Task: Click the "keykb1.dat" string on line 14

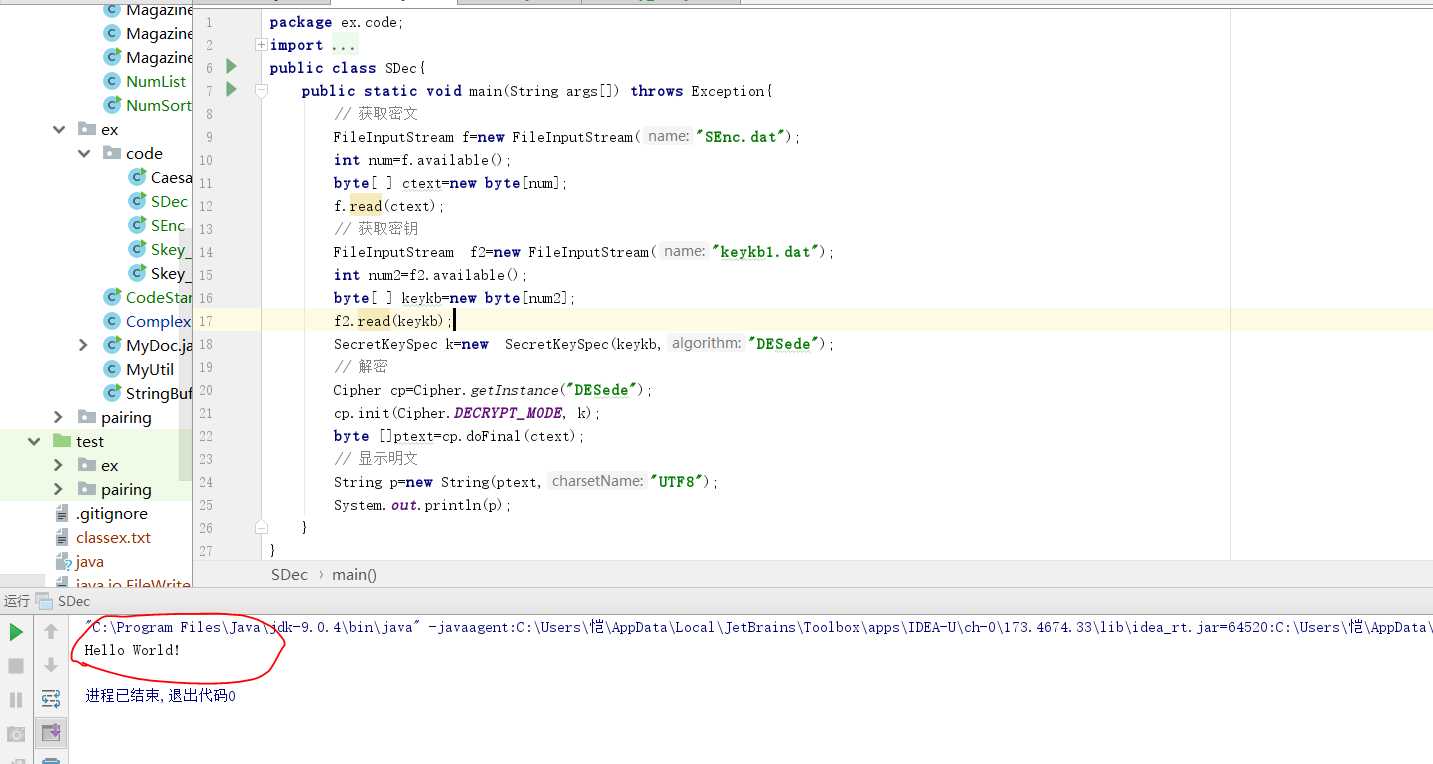Action: [x=767, y=252]
